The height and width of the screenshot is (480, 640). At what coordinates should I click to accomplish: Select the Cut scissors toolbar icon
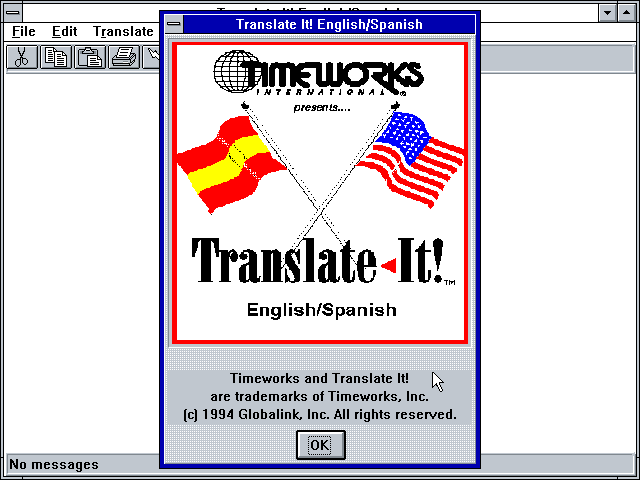pos(22,57)
